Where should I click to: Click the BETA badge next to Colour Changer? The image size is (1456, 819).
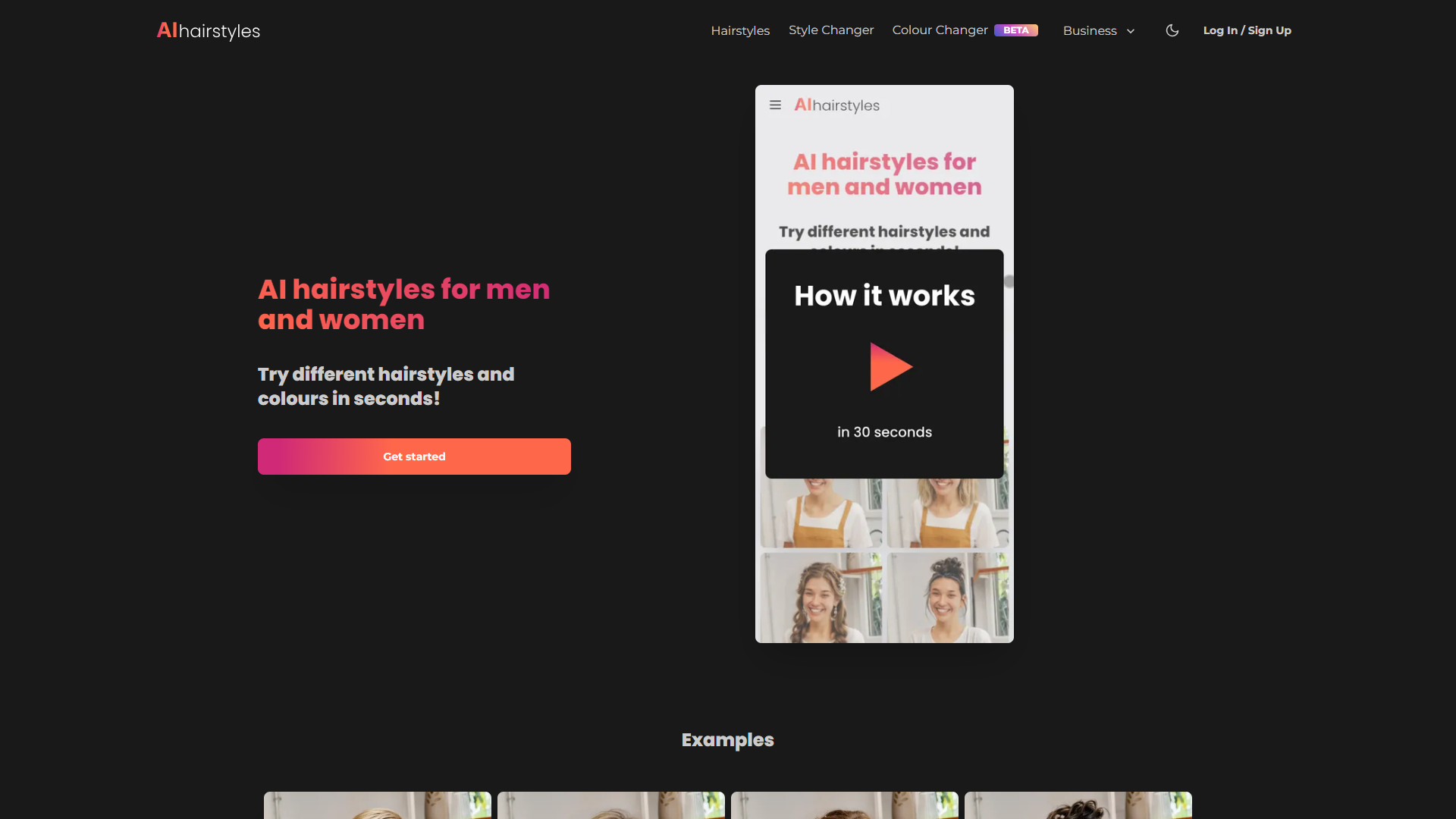tap(1015, 30)
